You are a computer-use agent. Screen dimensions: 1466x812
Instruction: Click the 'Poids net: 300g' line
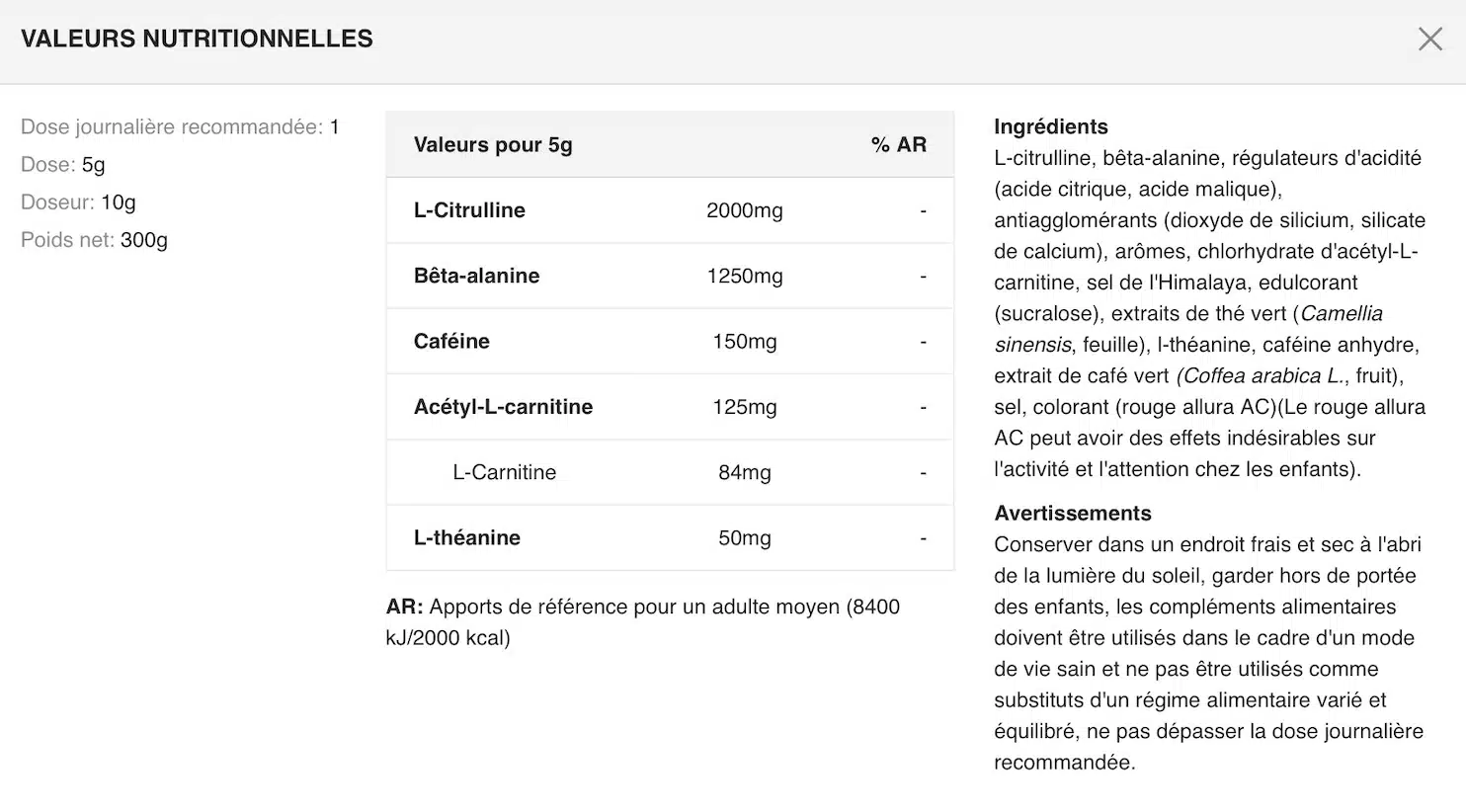tap(94, 240)
